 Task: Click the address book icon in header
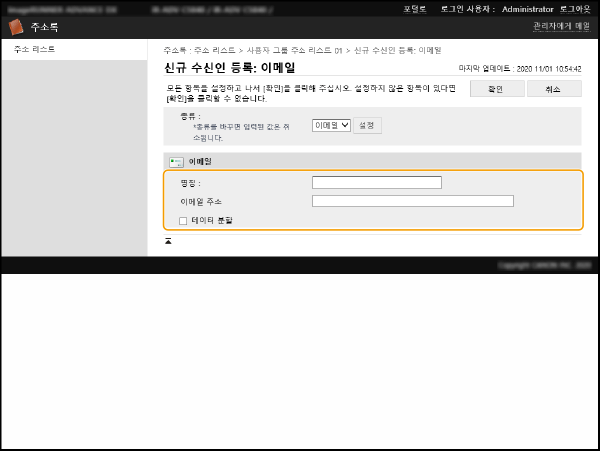coord(17,28)
